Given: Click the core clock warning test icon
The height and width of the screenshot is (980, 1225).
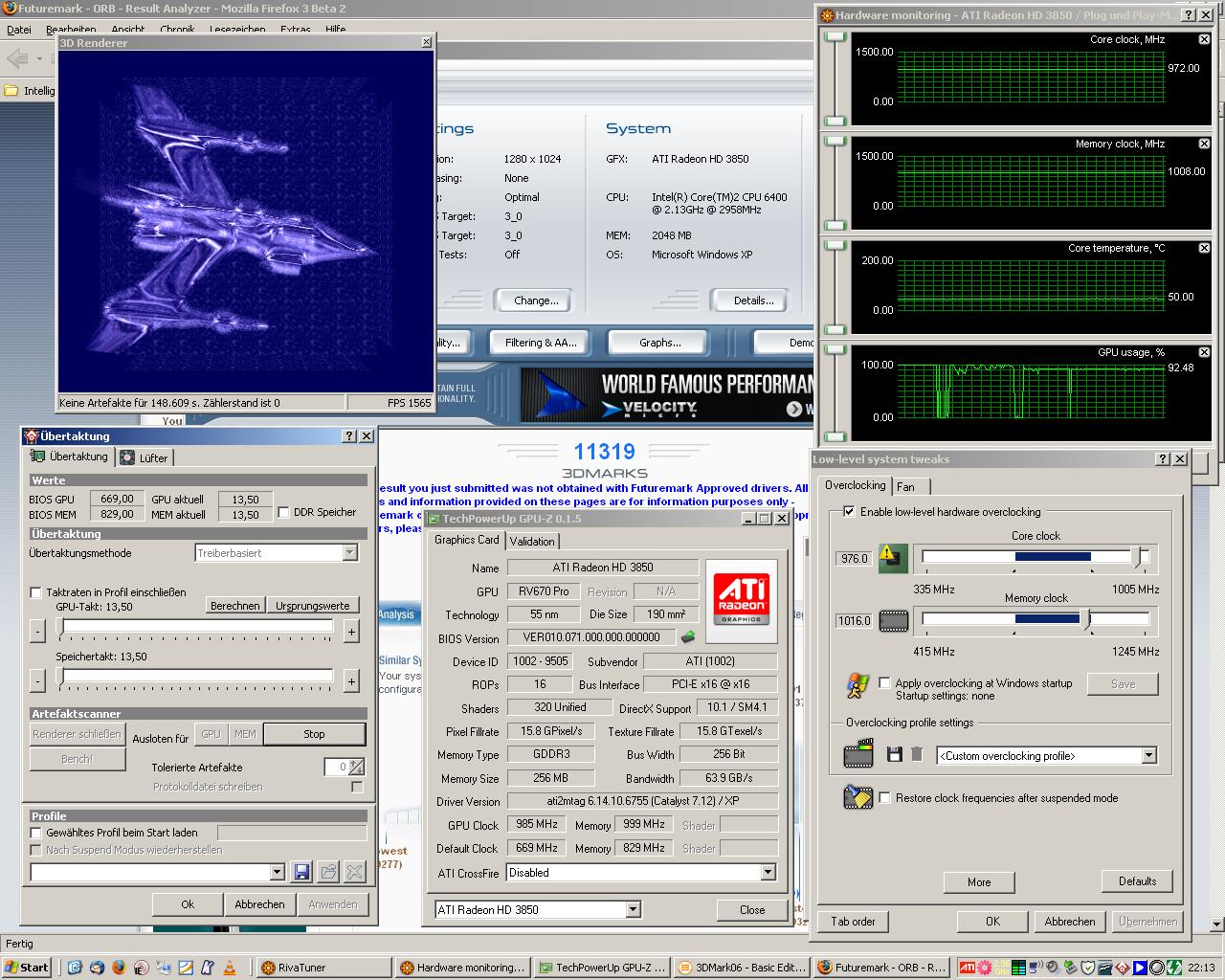Looking at the screenshot, I should point(893,558).
